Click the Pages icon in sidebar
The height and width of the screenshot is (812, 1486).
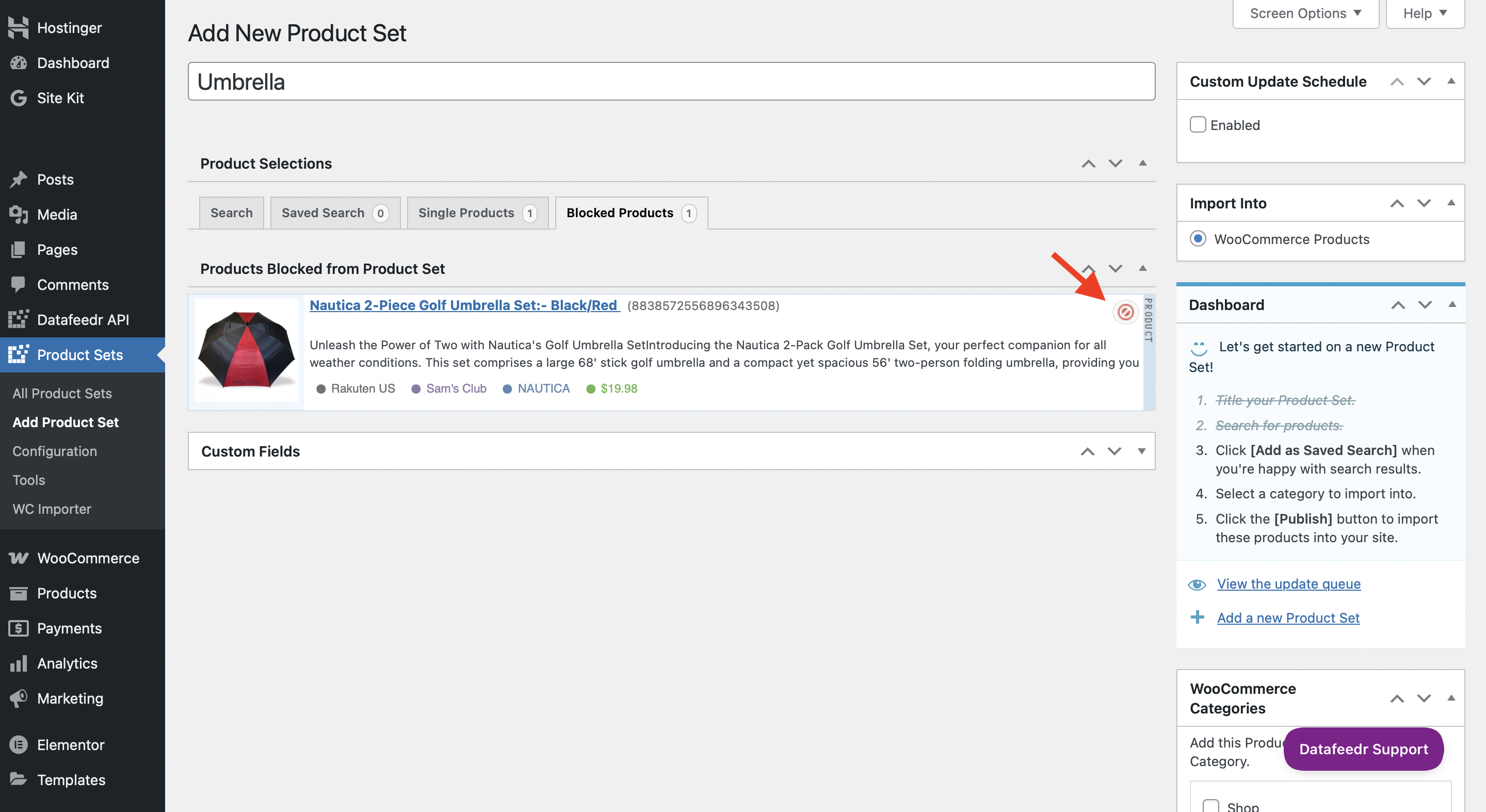[19, 250]
